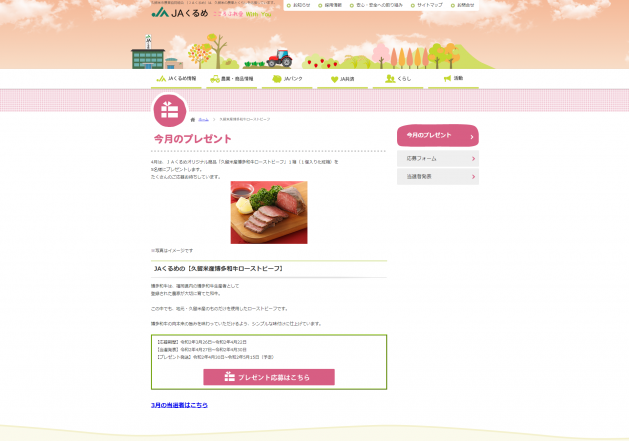Open 安心・安全への取り組み in the top bar
Image resolution: width=629 pixels, height=441 pixels.
click(376, 5)
